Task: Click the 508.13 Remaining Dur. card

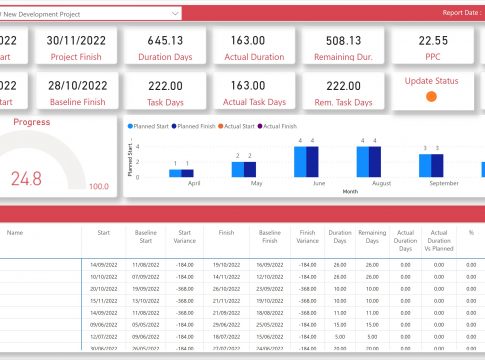Action: (x=343, y=46)
